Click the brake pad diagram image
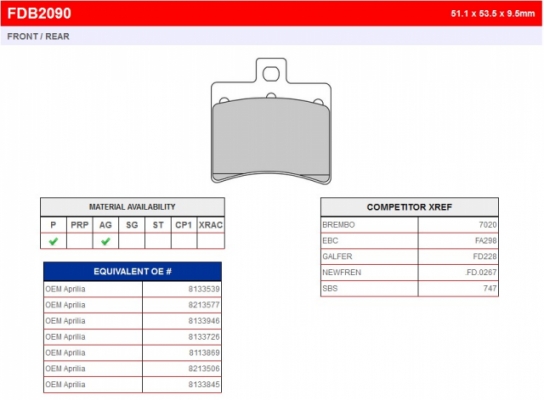 (271, 121)
